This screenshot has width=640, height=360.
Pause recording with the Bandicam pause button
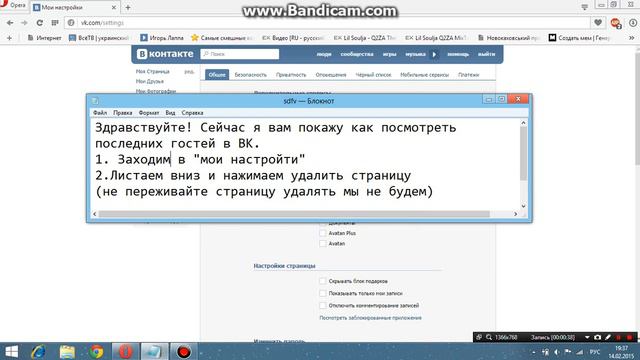[x=619, y=337]
